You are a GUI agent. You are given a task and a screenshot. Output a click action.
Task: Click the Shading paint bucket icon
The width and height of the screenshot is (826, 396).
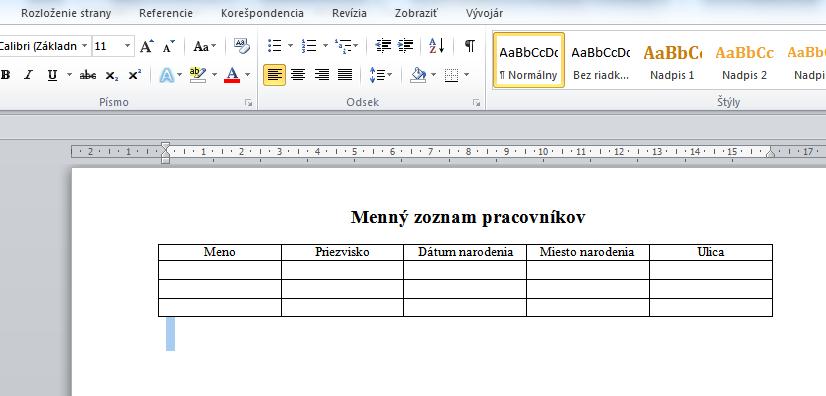click(x=418, y=75)
